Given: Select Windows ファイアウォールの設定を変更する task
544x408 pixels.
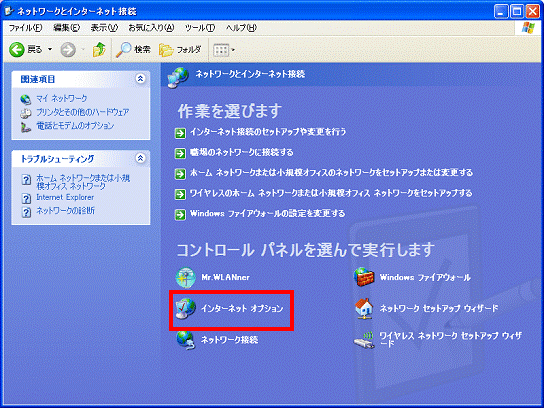Looking at the screenshot, I should click(x=267, y=213).
